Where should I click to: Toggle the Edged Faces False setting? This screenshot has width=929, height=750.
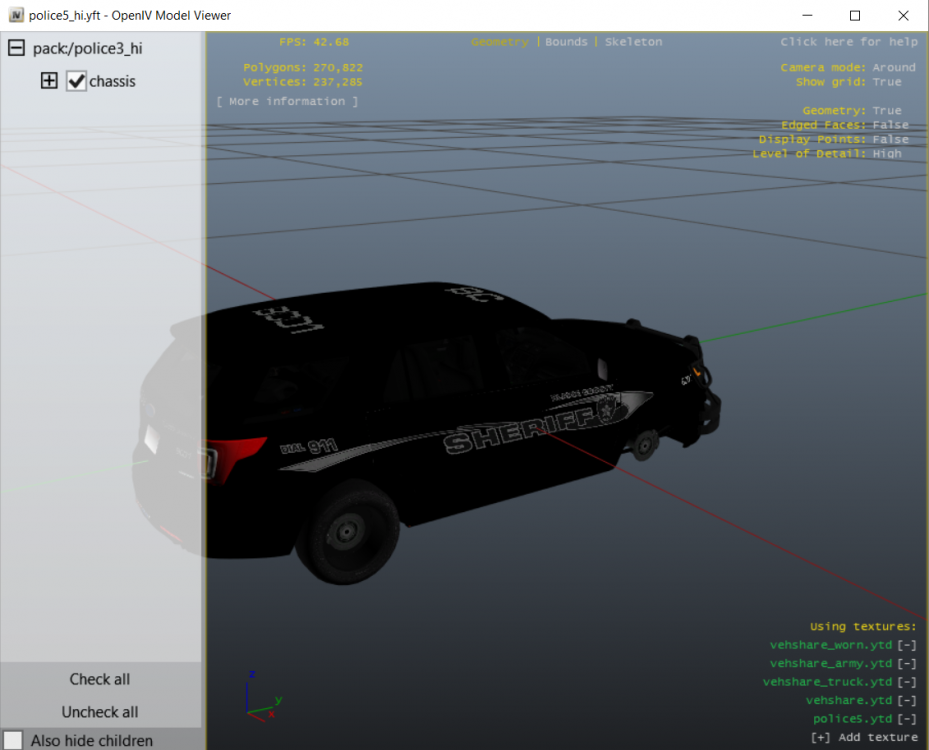890,125
